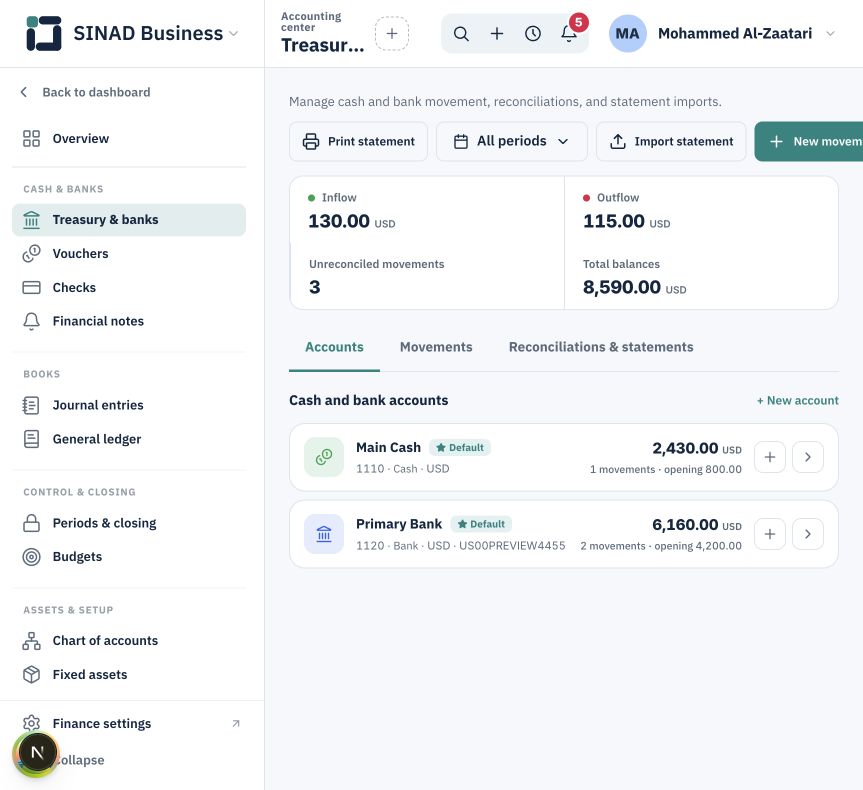This screenshot has width=863, height=790.
Task: Switch to the Accounts tab
Action: 334,347
